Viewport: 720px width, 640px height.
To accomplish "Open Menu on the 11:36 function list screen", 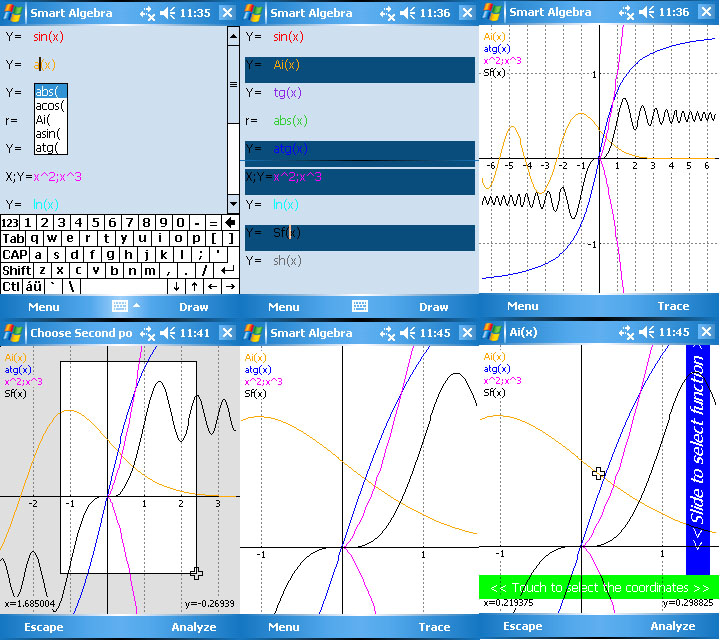I will (x=284, y=307).
